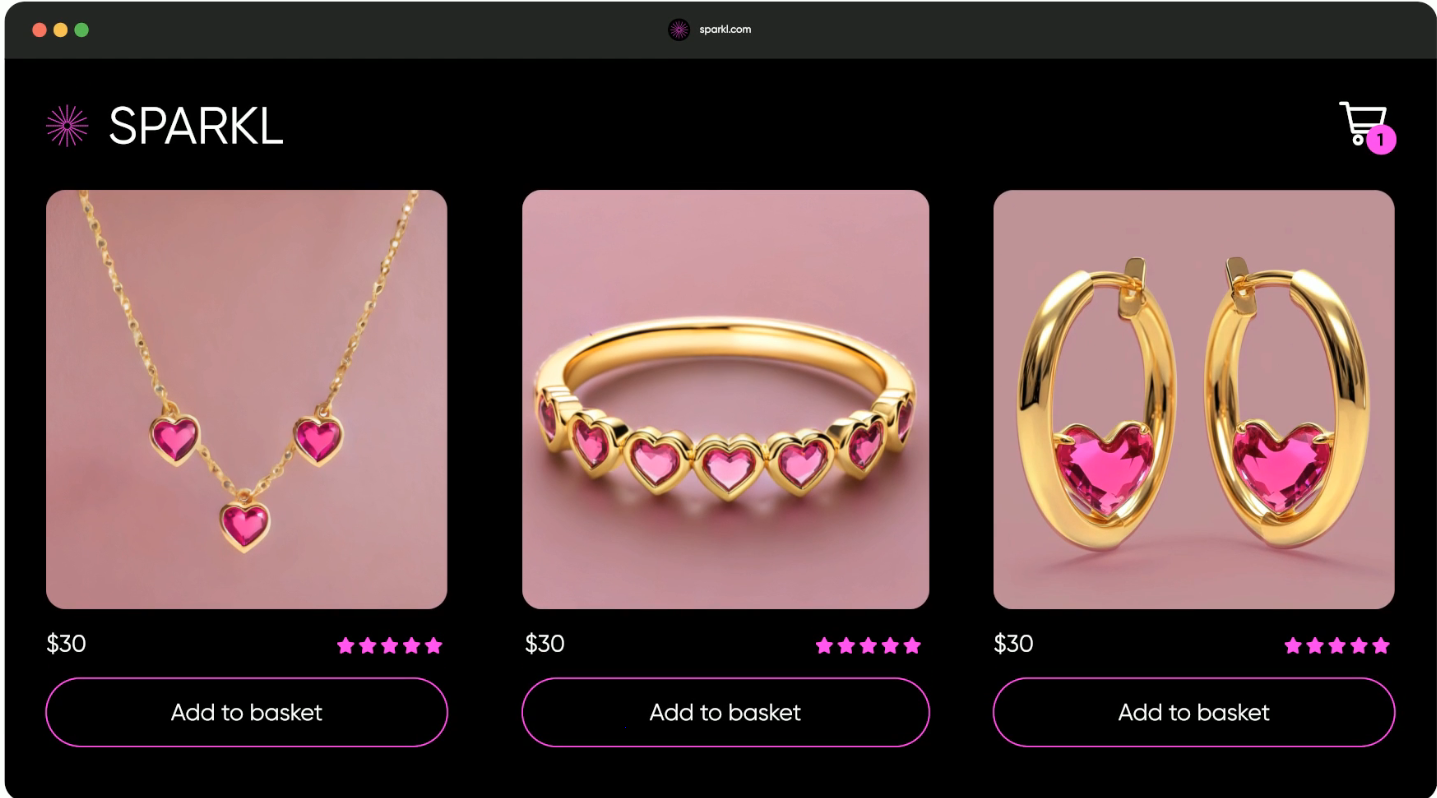Open the heart necklace product image
1437x798 pixels.
246,399
